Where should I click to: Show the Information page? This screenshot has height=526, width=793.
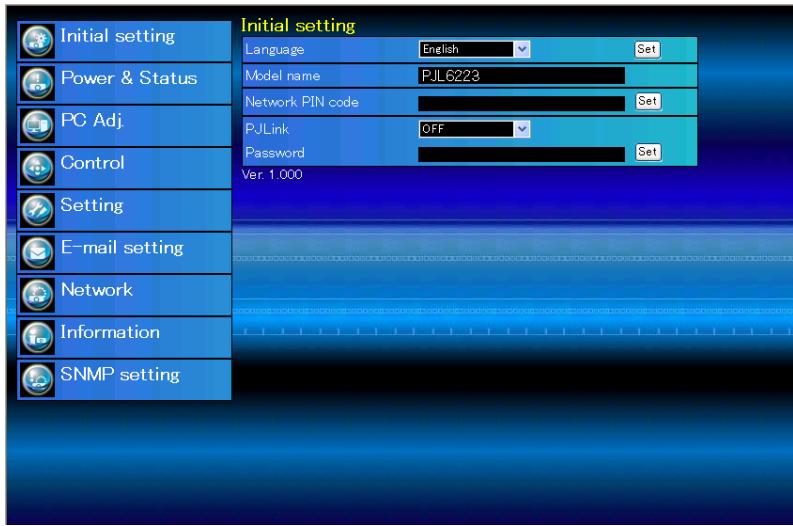tap(110, 332)
